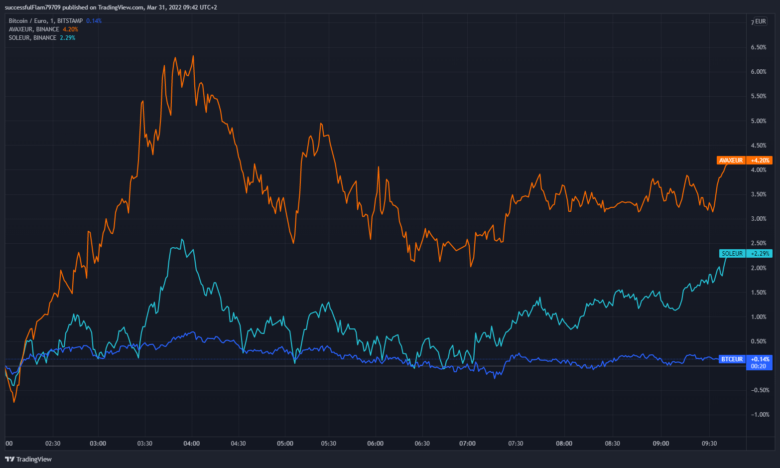Click the blue 0.14% legend value
Viewport: 780px width, 468px height.
coord(94,21)
